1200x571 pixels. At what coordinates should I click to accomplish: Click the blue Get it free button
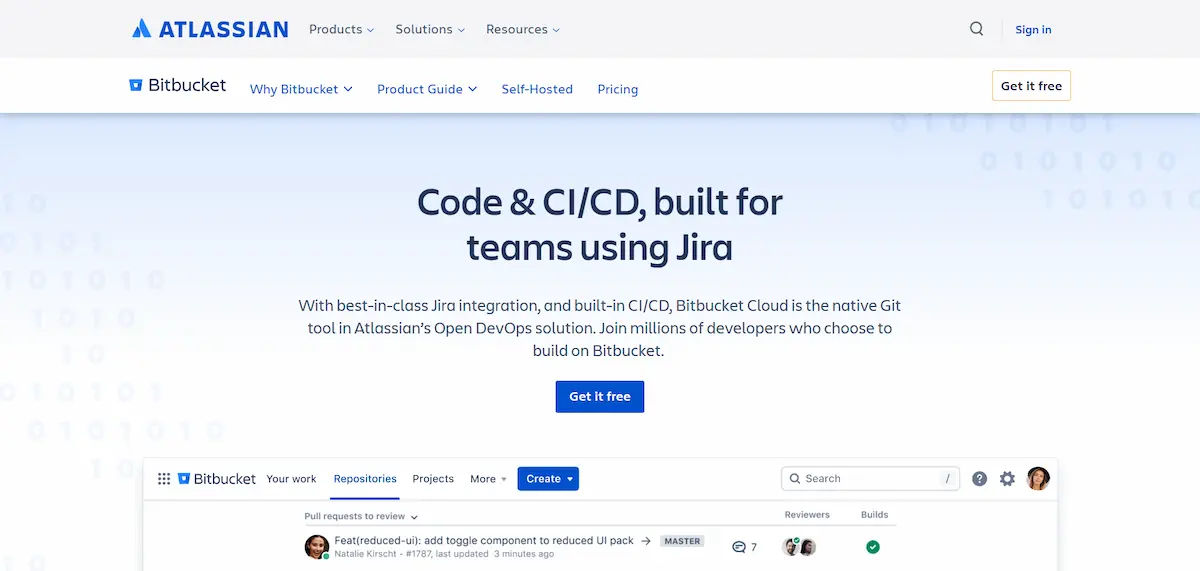[600, 396]
